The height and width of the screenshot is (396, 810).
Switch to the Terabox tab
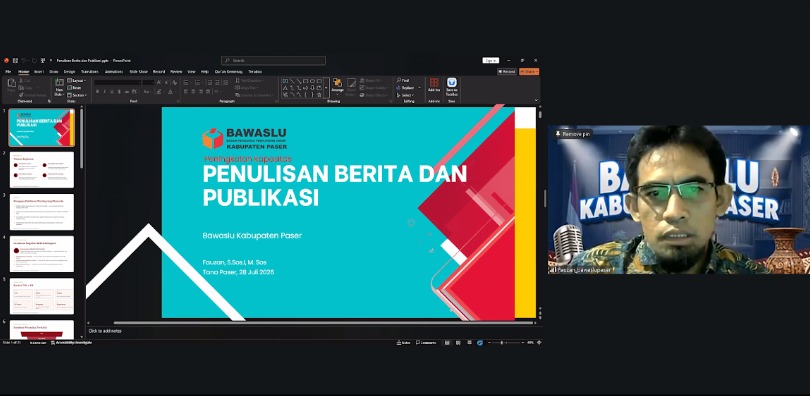click(x=255, y=71)
